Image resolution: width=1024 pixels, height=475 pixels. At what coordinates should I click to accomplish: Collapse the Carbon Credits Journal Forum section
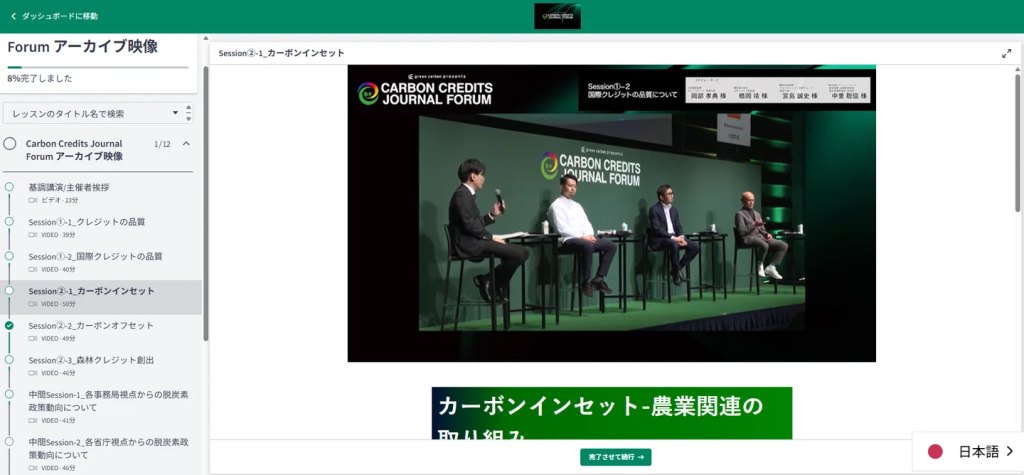186,143
